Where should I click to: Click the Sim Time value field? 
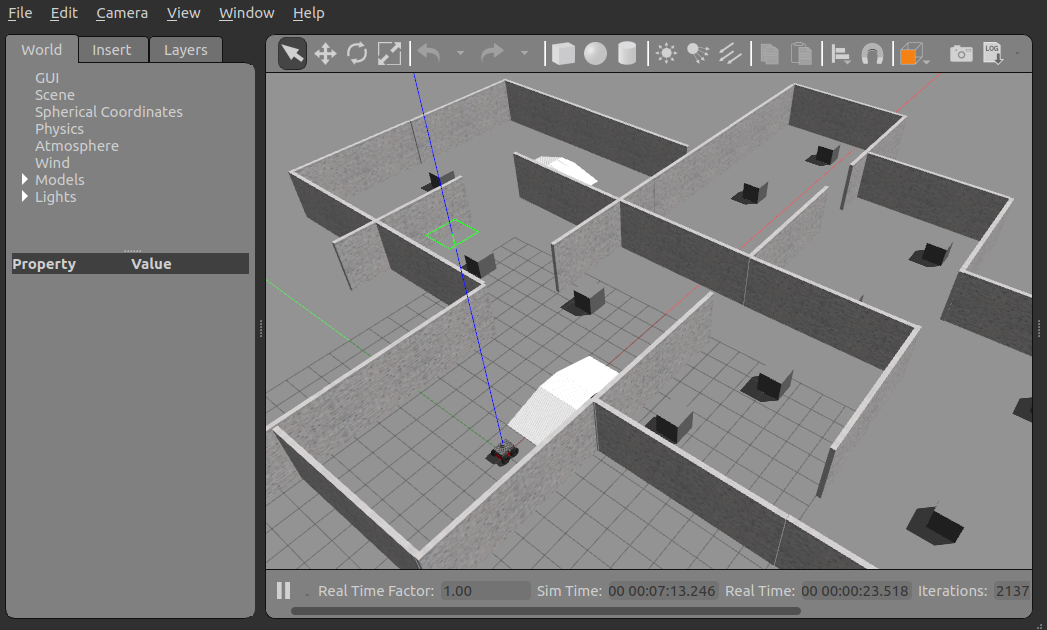[662, 591]
